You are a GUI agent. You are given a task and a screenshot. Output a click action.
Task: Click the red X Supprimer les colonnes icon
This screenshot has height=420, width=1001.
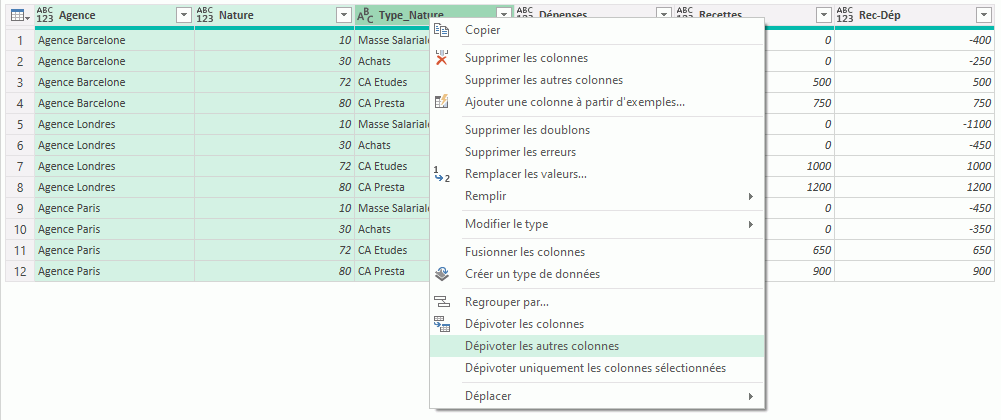coord(441,58)
